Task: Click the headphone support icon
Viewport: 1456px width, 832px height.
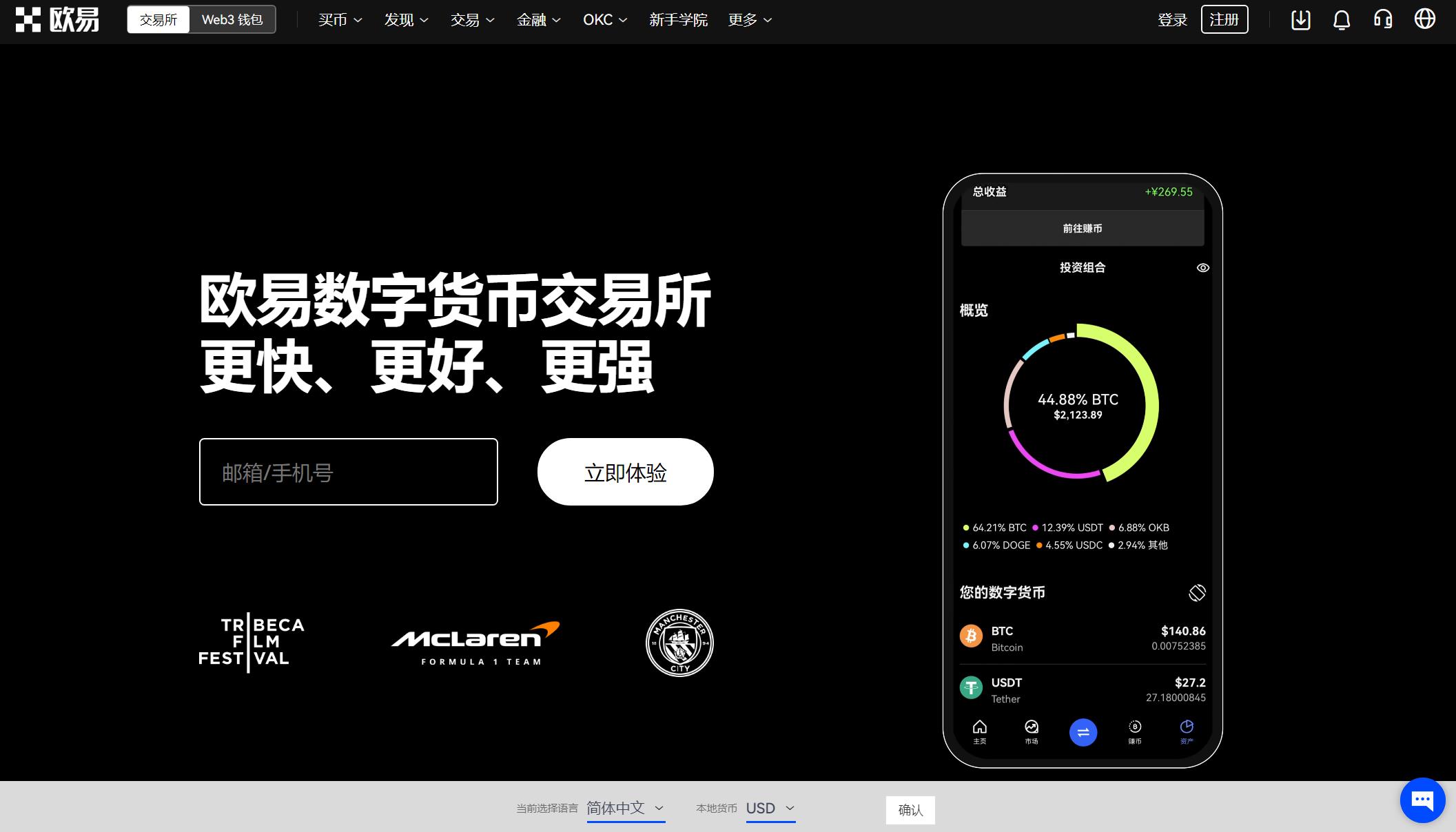Action: click(1386, 19)
